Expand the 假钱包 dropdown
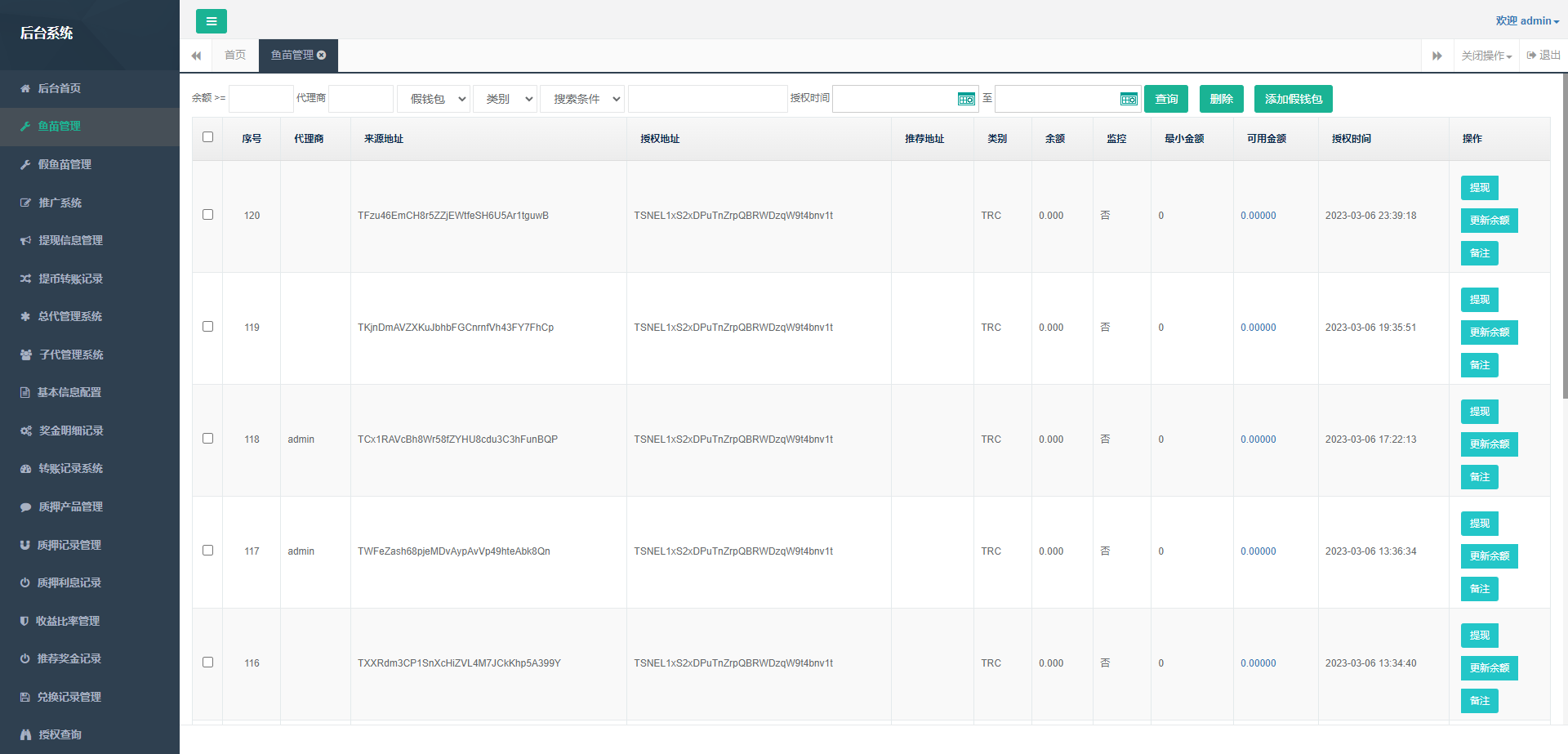The image size is (1568, 754). pos(434,99)
